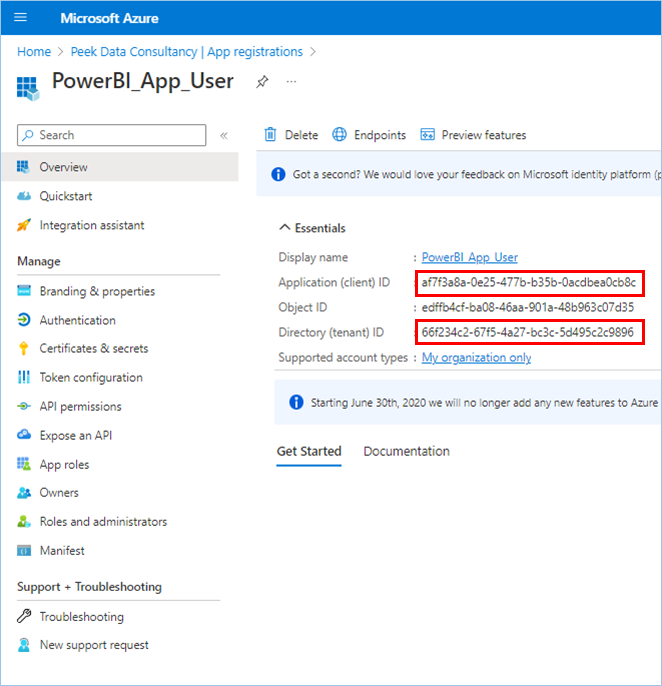Open the hamburger portal menu

tap(21, 18)
